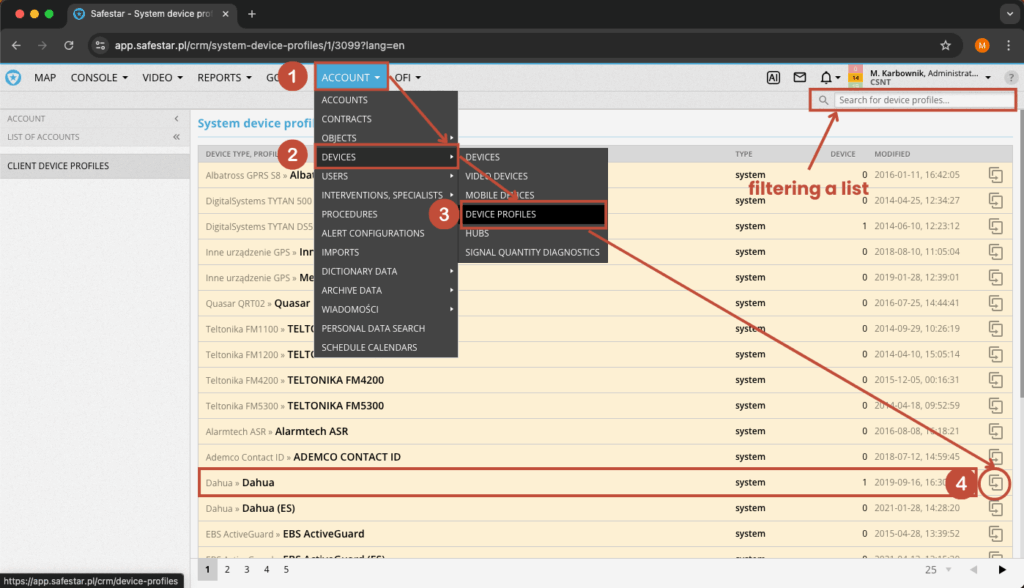This screenshot has height=588, width=1024.
Task: Expand the ARCHIVE DATA submenu
Action: [386, 290]
